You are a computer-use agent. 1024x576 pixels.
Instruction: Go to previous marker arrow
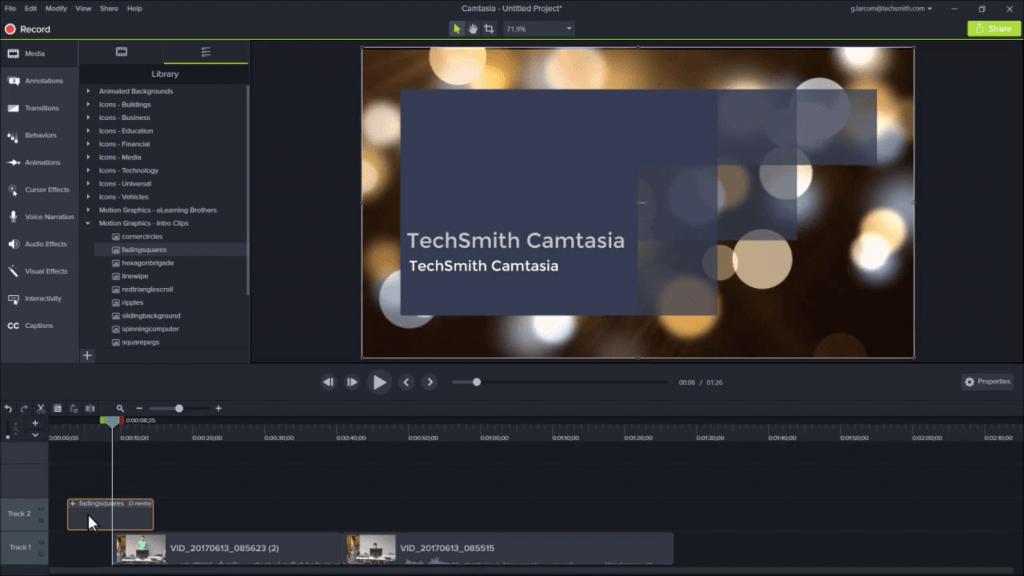(406, 383)
